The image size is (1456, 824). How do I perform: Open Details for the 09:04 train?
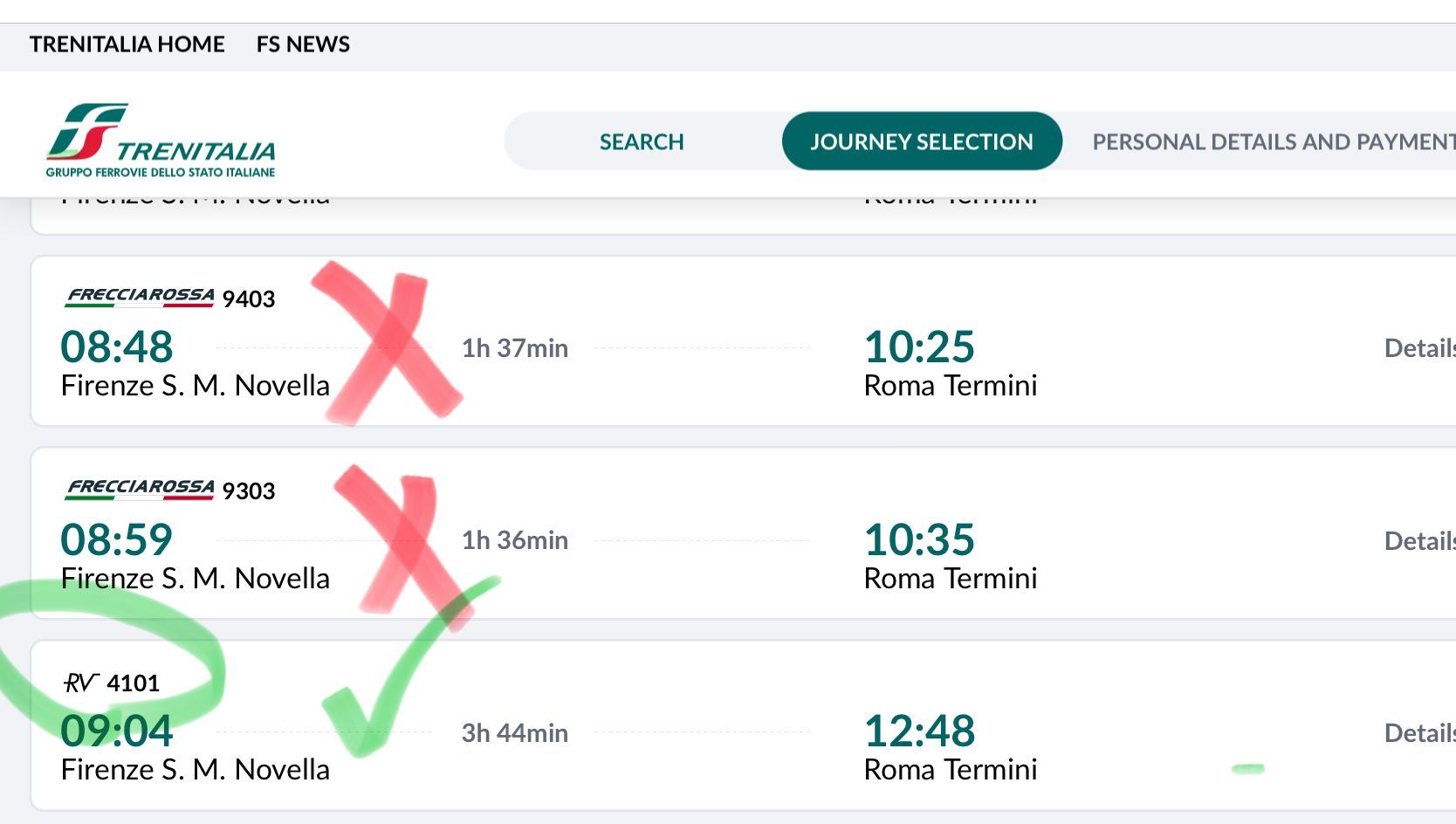tap(1419, 733)
